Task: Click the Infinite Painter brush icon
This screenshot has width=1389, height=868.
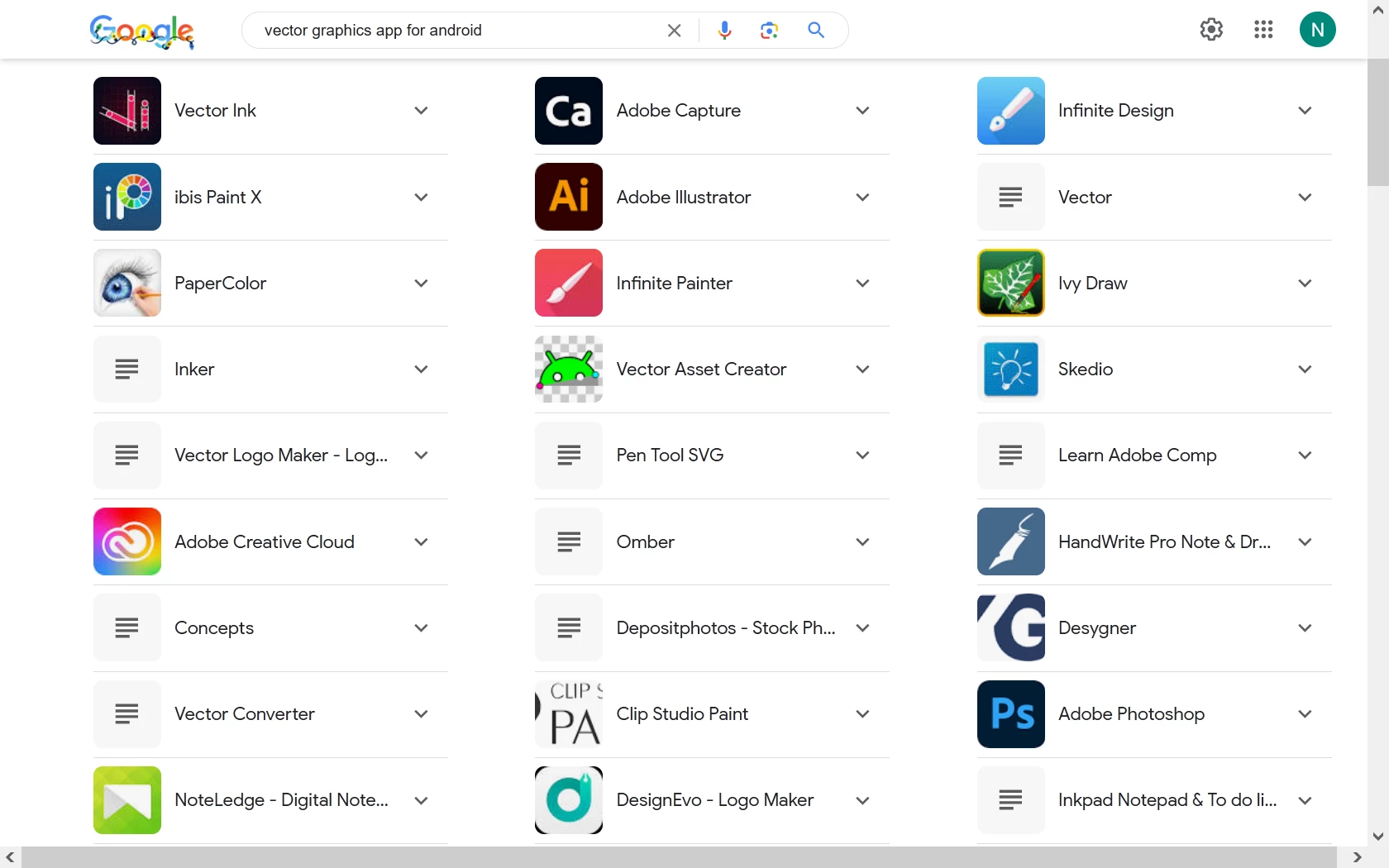Action: (x=569, y=283)
